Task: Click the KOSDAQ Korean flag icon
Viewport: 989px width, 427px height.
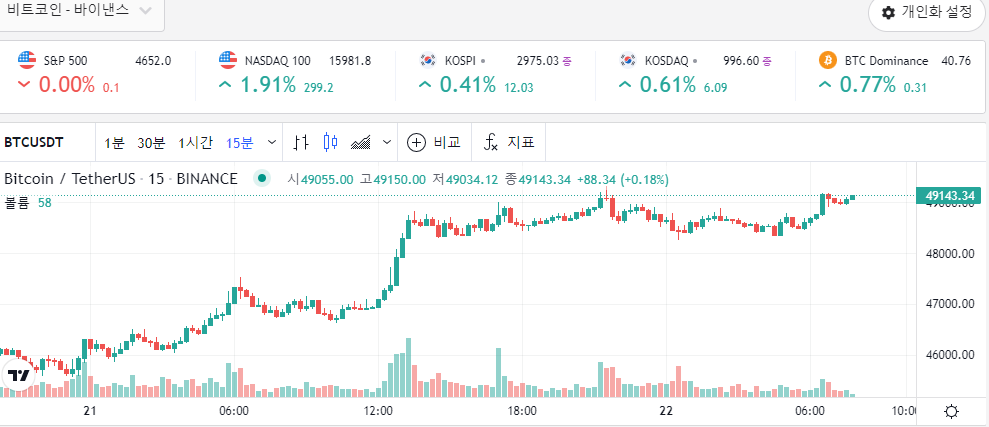Action: (628, 60)
